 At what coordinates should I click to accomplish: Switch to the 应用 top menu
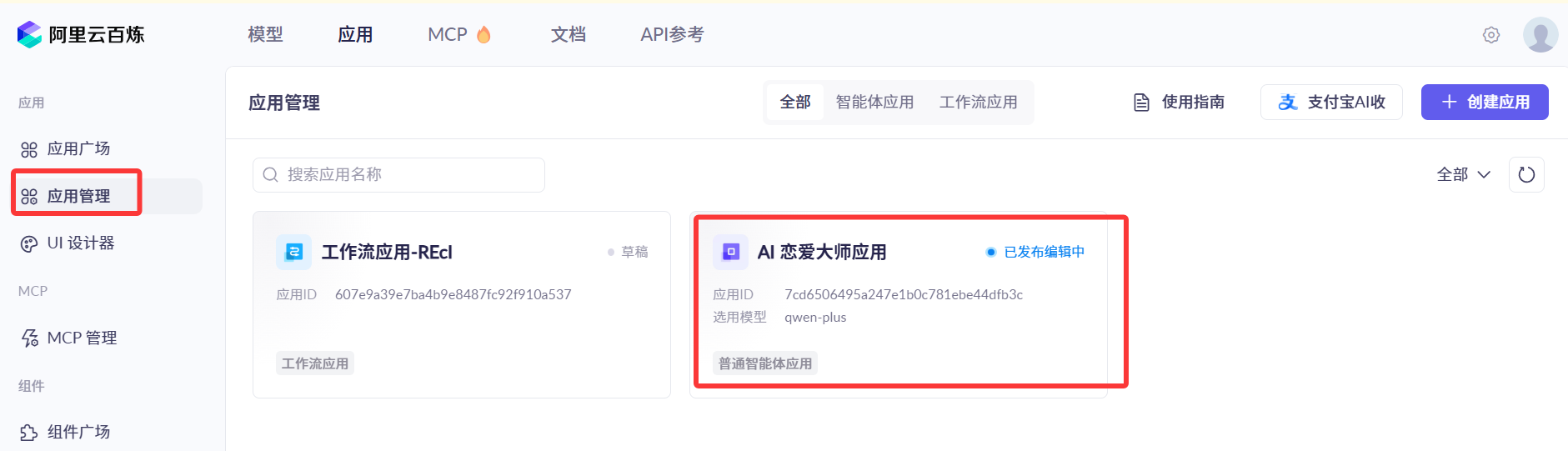click(355, 34)
